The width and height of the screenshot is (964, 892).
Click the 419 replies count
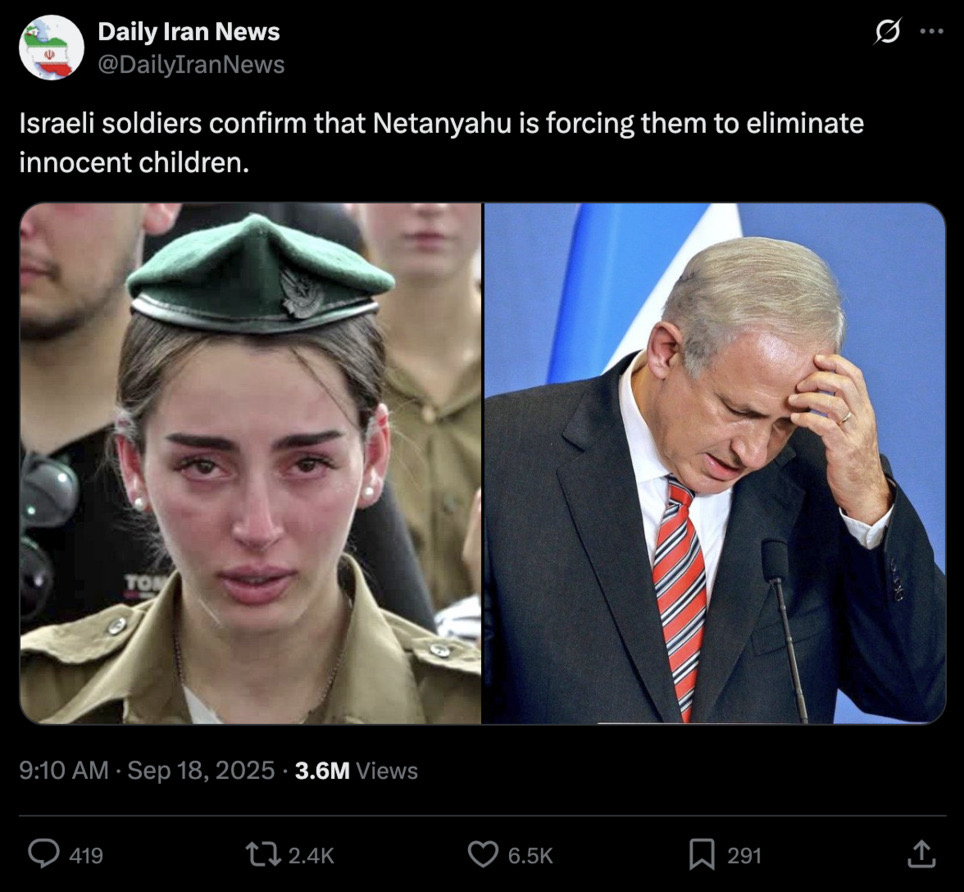coord(86,856)
